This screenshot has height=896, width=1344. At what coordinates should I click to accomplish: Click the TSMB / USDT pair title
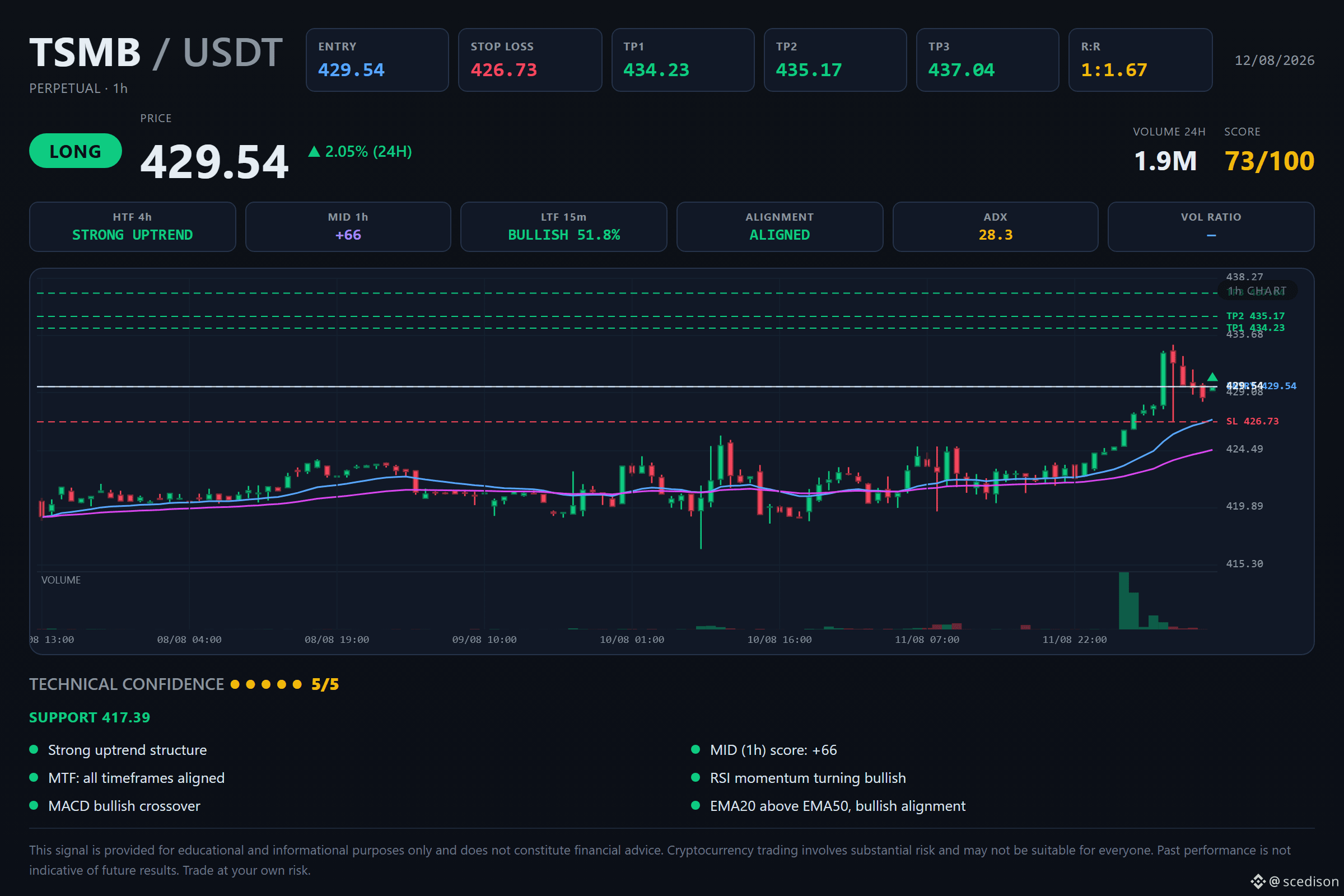click(156, 53)
